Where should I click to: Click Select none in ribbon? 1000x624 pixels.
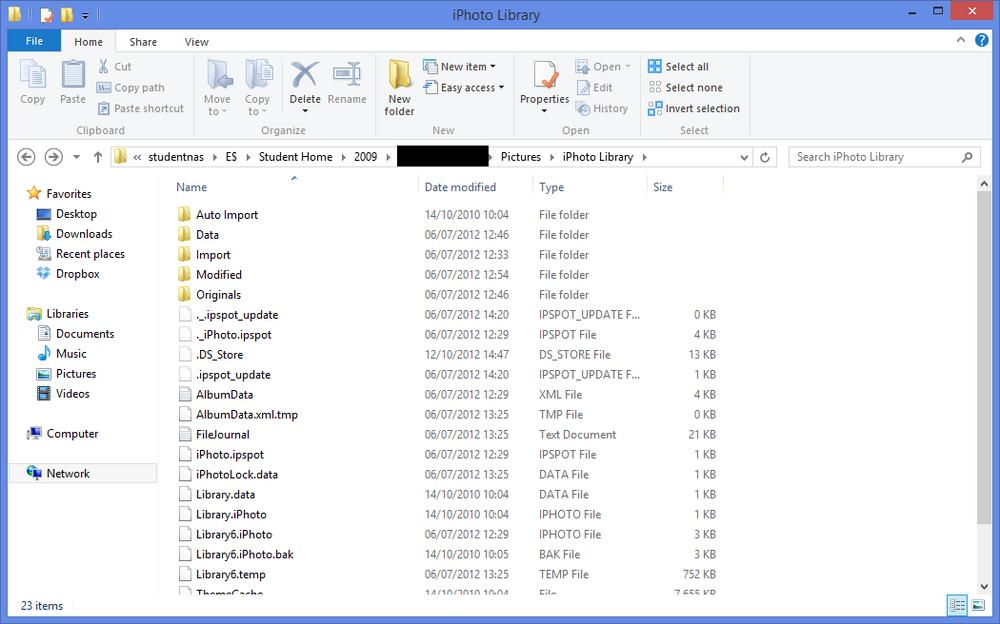point(686,87)
